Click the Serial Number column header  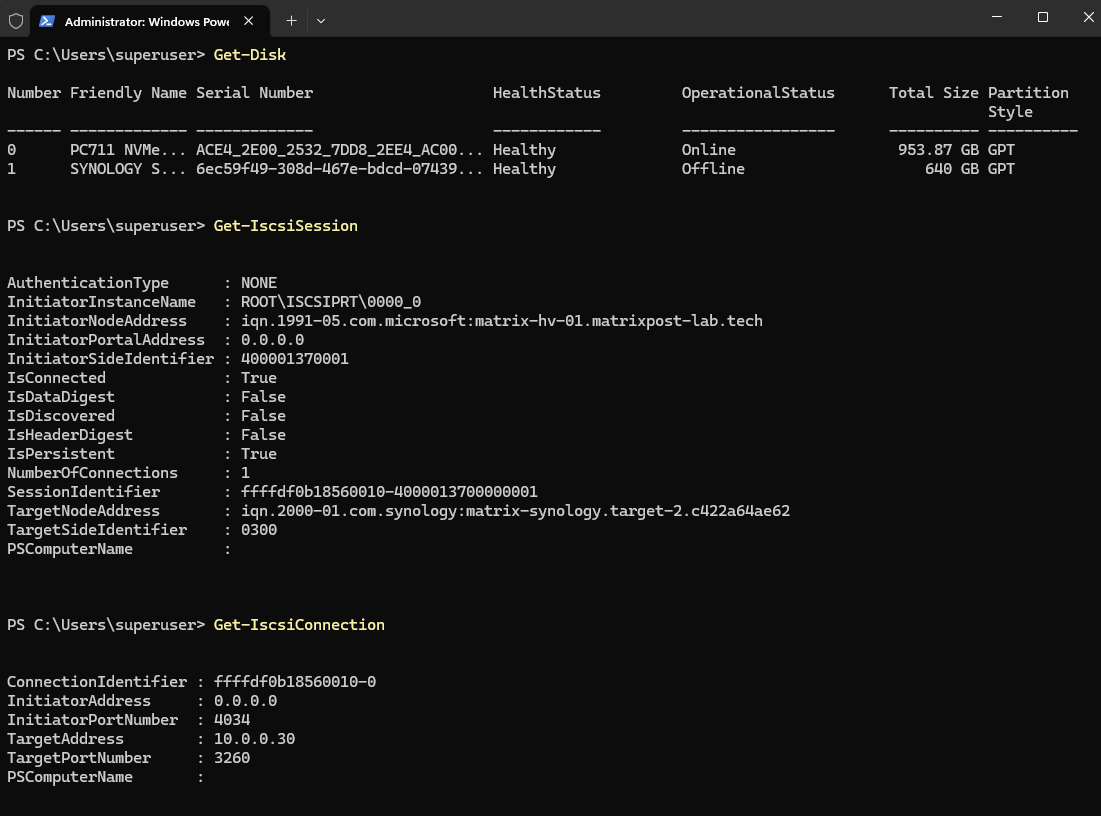point(254,93)
